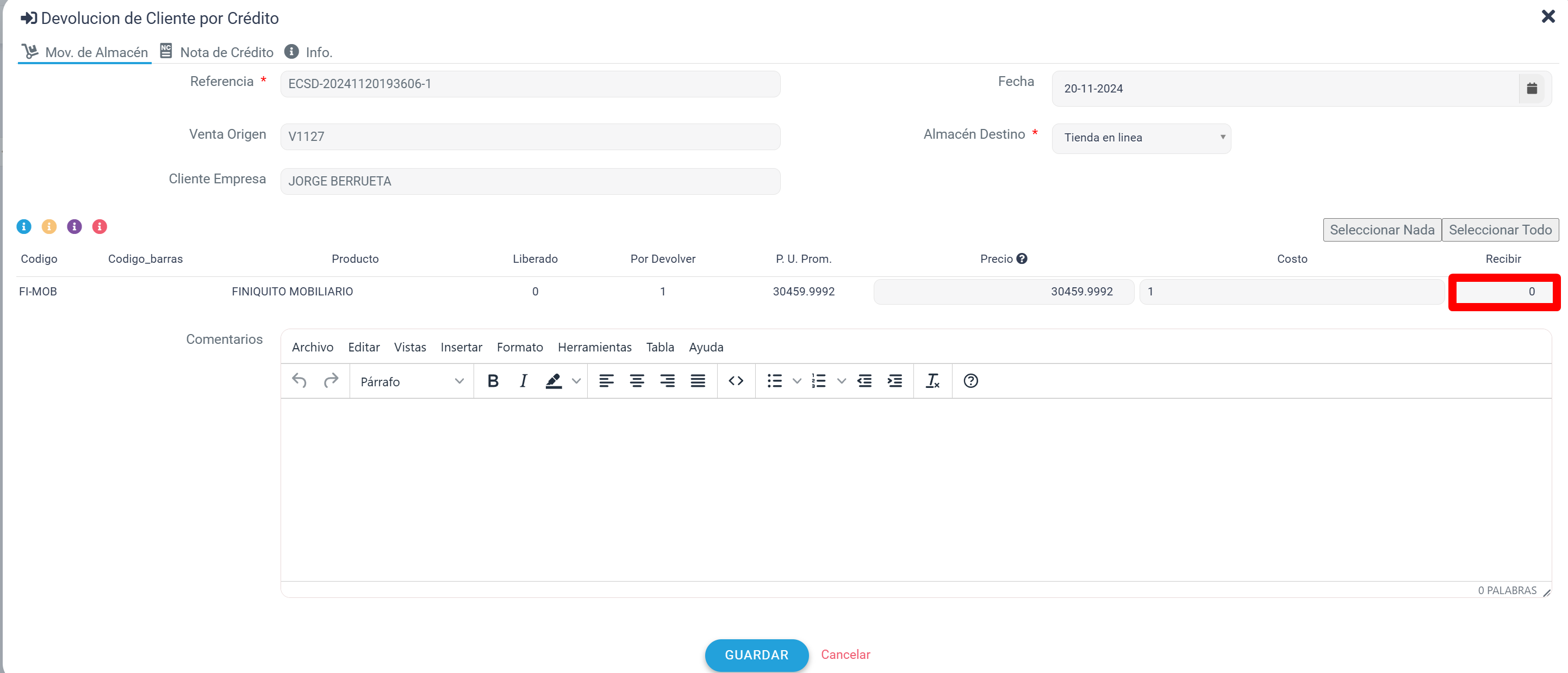Focus the Referencia input field
The width and height of the screenshot is (1568, 673).
530,84
